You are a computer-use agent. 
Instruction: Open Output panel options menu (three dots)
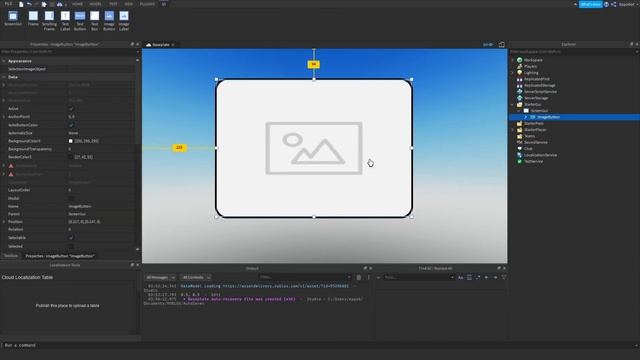click(369, 277)
